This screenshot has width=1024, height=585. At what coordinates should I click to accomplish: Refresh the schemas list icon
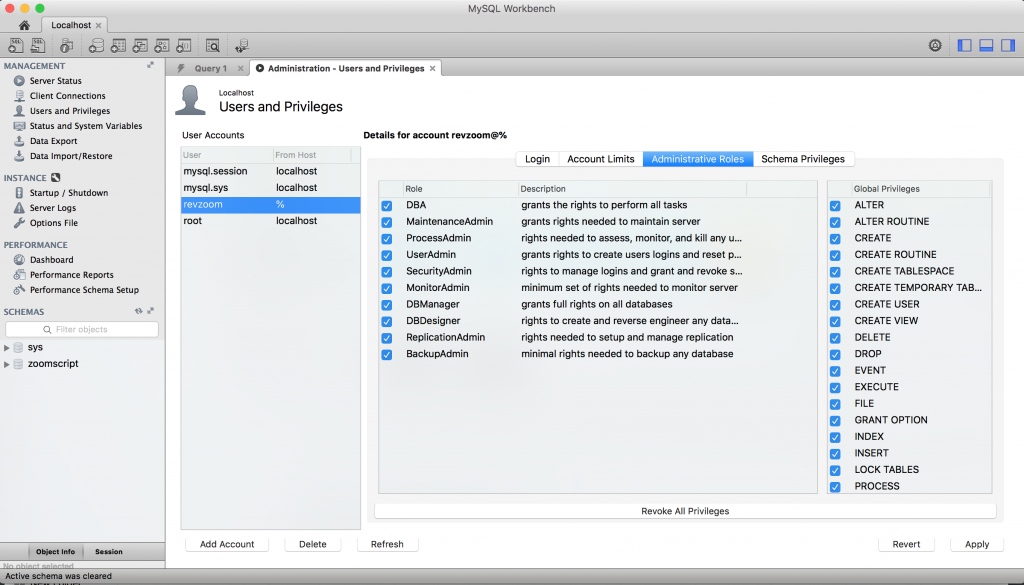pos(138,311)
